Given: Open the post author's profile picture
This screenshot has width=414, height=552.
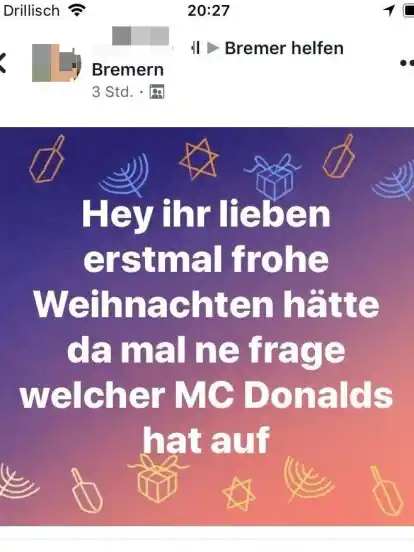Looking at the screenshot, I should pos(57,63).
